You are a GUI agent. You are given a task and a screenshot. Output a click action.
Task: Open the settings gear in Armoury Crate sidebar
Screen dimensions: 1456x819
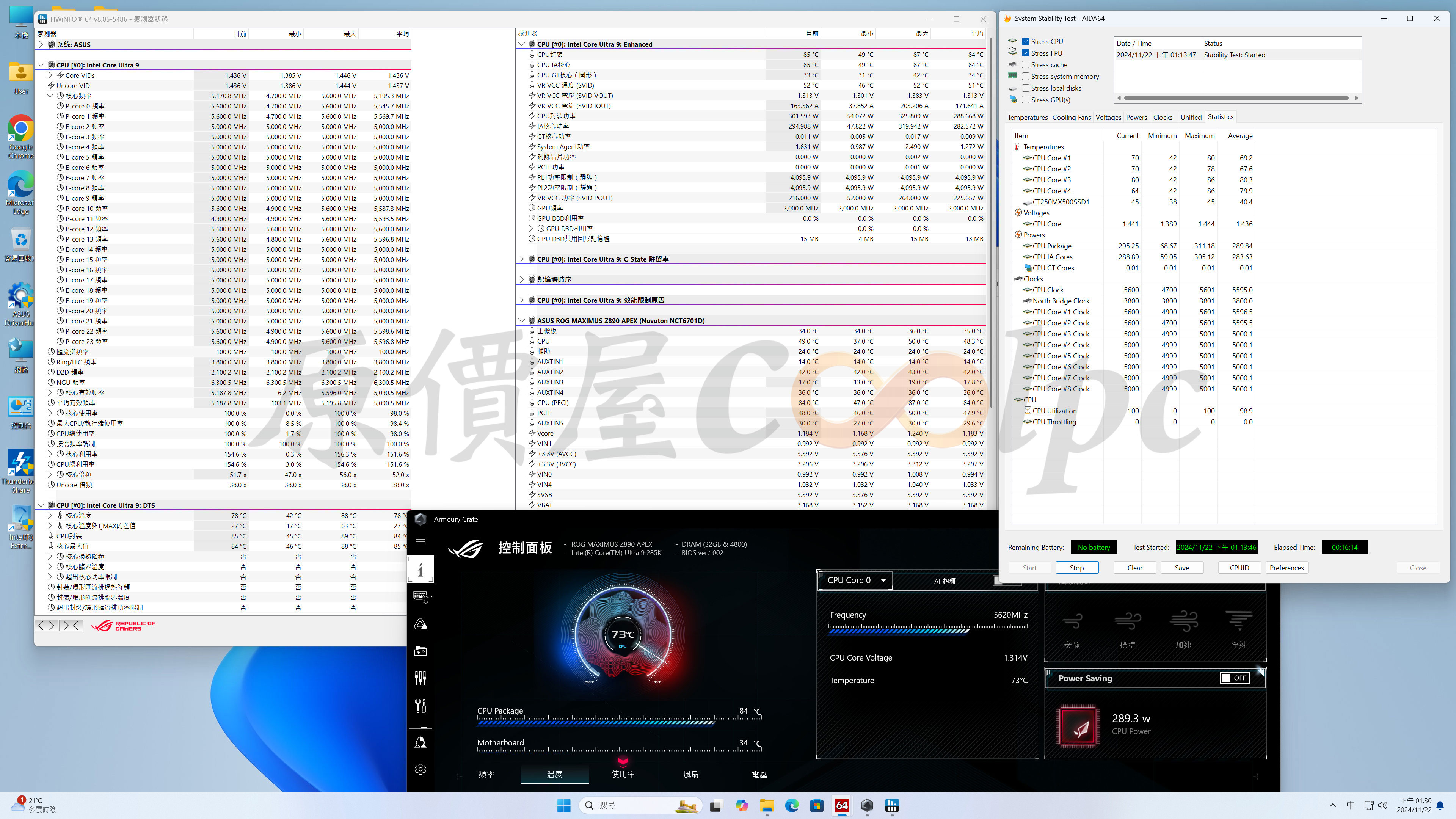pos(420,769)
